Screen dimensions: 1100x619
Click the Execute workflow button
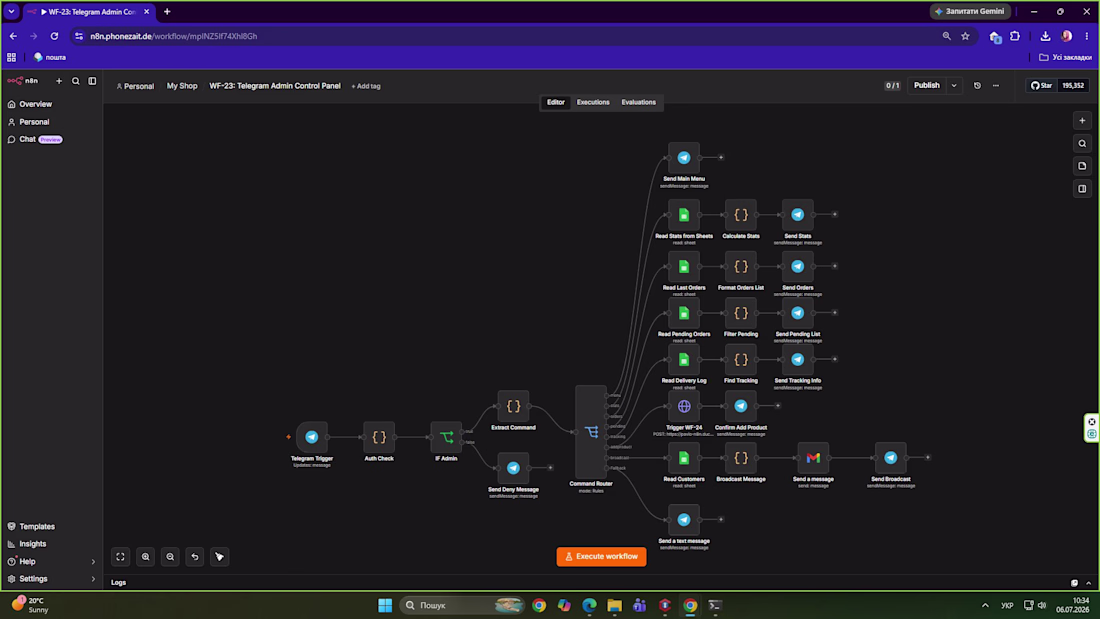[601, 557]
